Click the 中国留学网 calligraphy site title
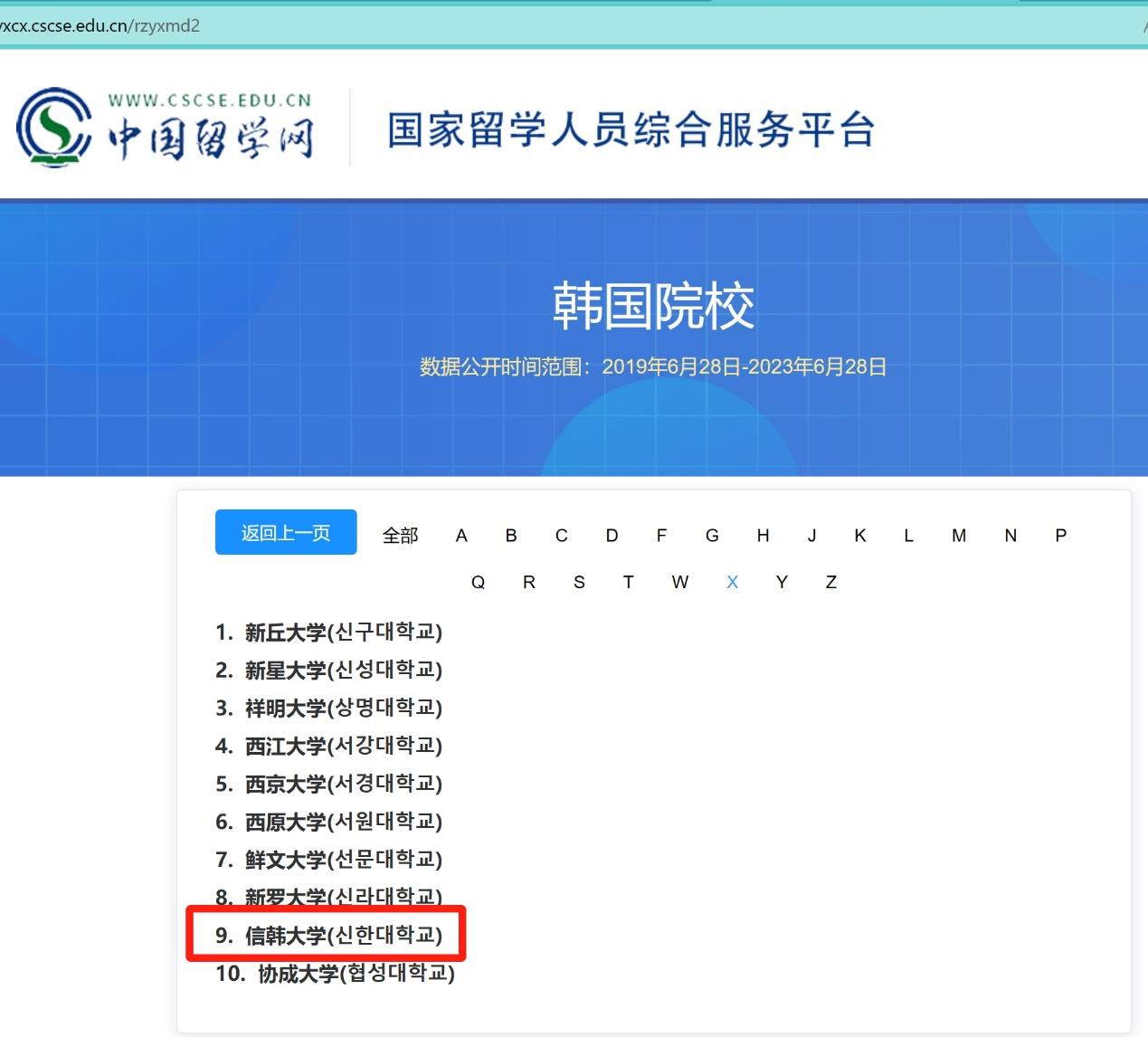 coord(210,138)
